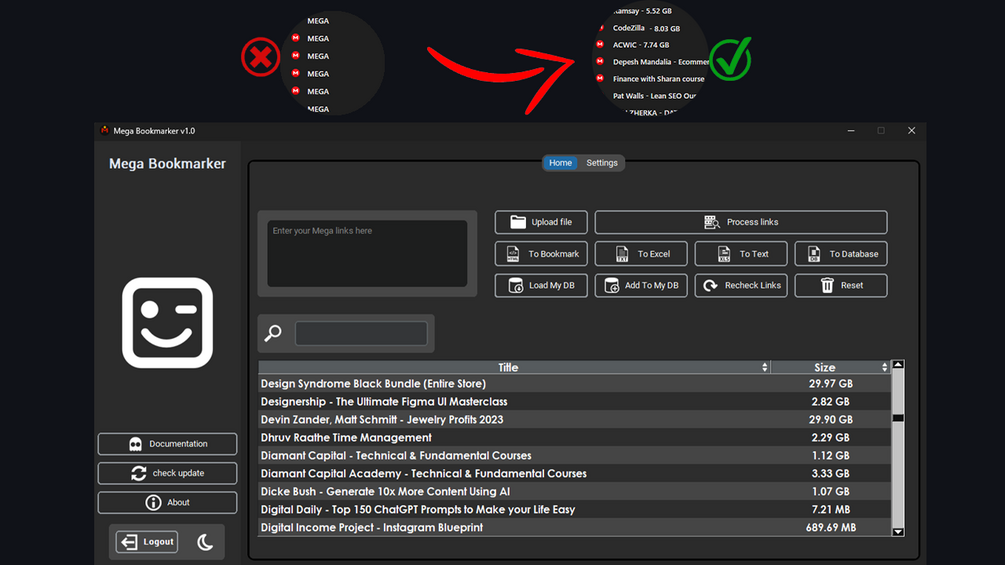Image resolution: width=1005 pixels, height=565 pixels.
Task: Export results with To Text
Action: click(741, 254)
